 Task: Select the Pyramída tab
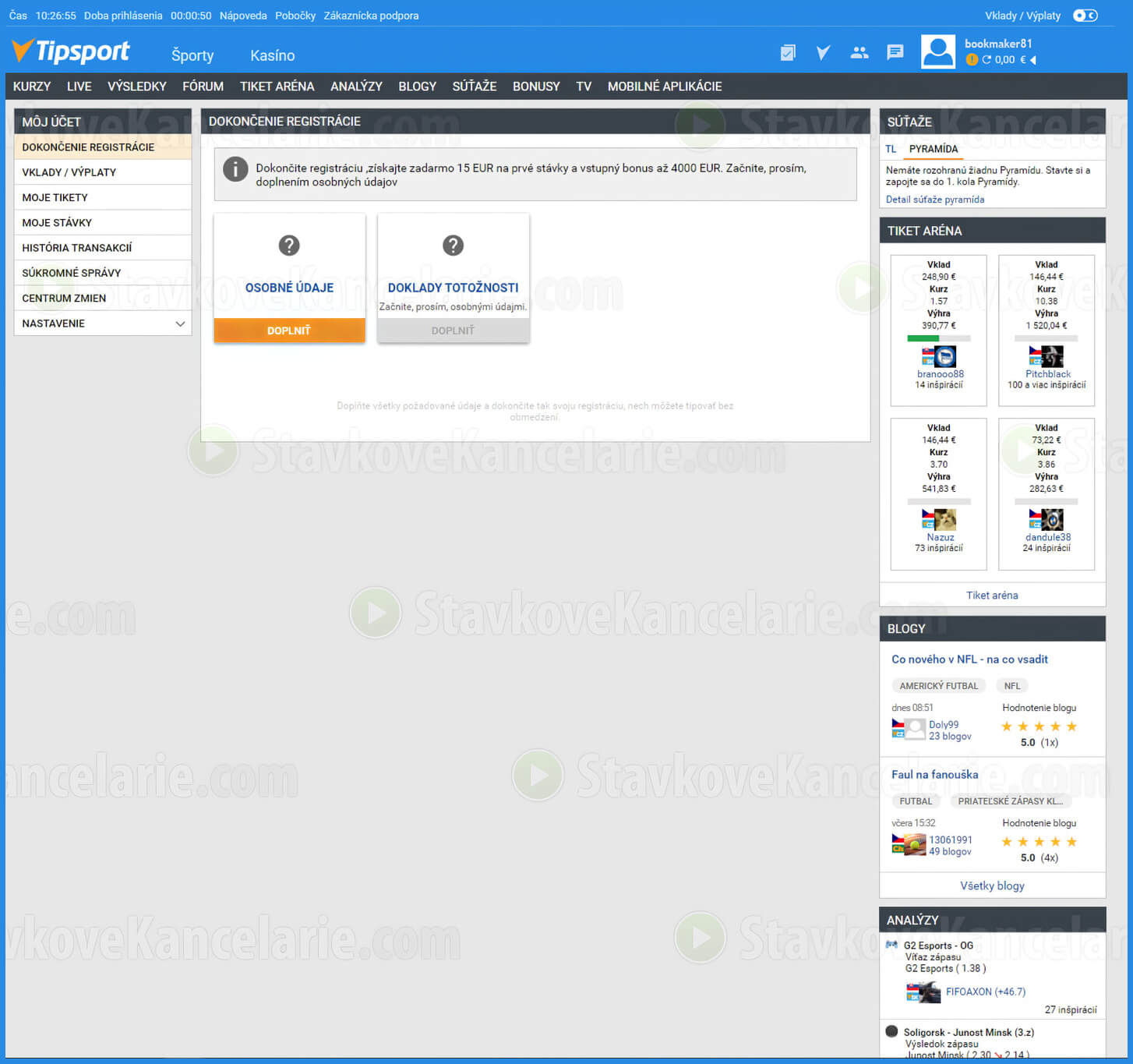(934, 149)
